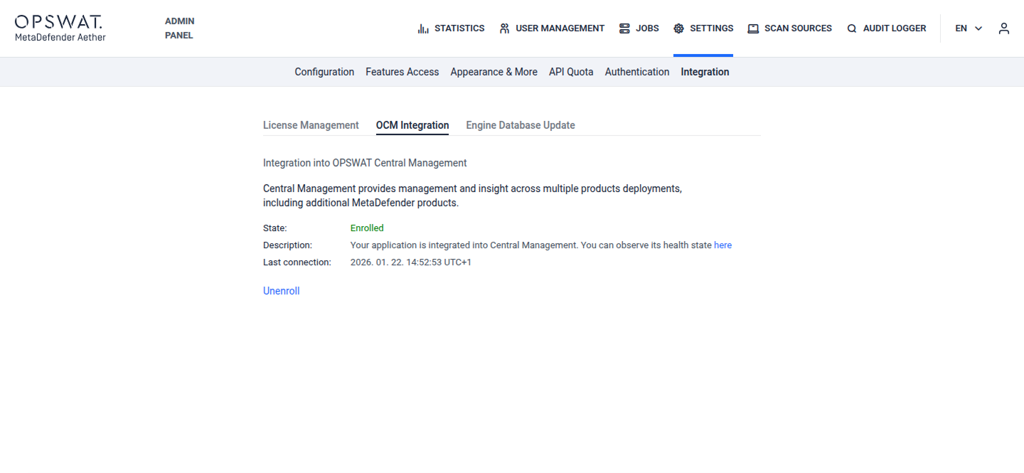
Task: Click the User Management people icon
Action: [x=504, y=29]
